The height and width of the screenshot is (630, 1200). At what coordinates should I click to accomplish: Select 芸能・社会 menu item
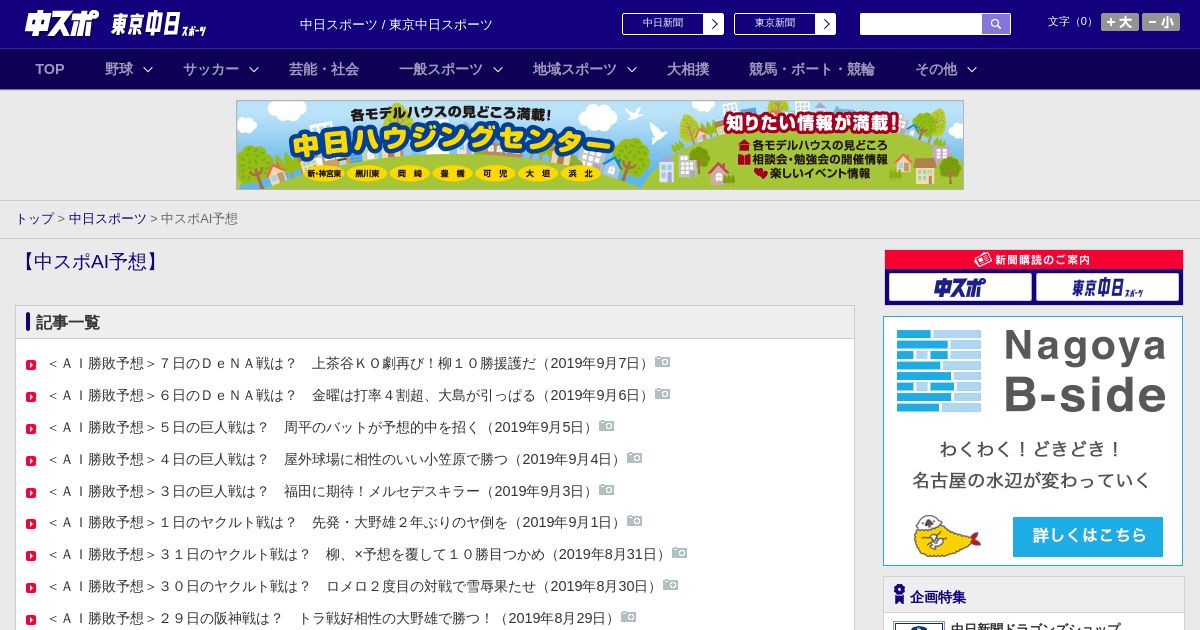(324, 69)
